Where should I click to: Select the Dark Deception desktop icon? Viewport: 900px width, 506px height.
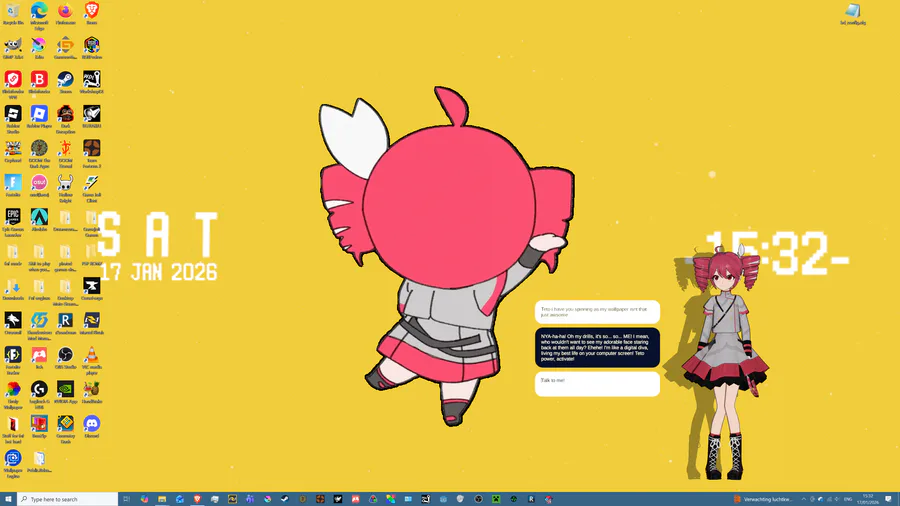tap(65, 119)
